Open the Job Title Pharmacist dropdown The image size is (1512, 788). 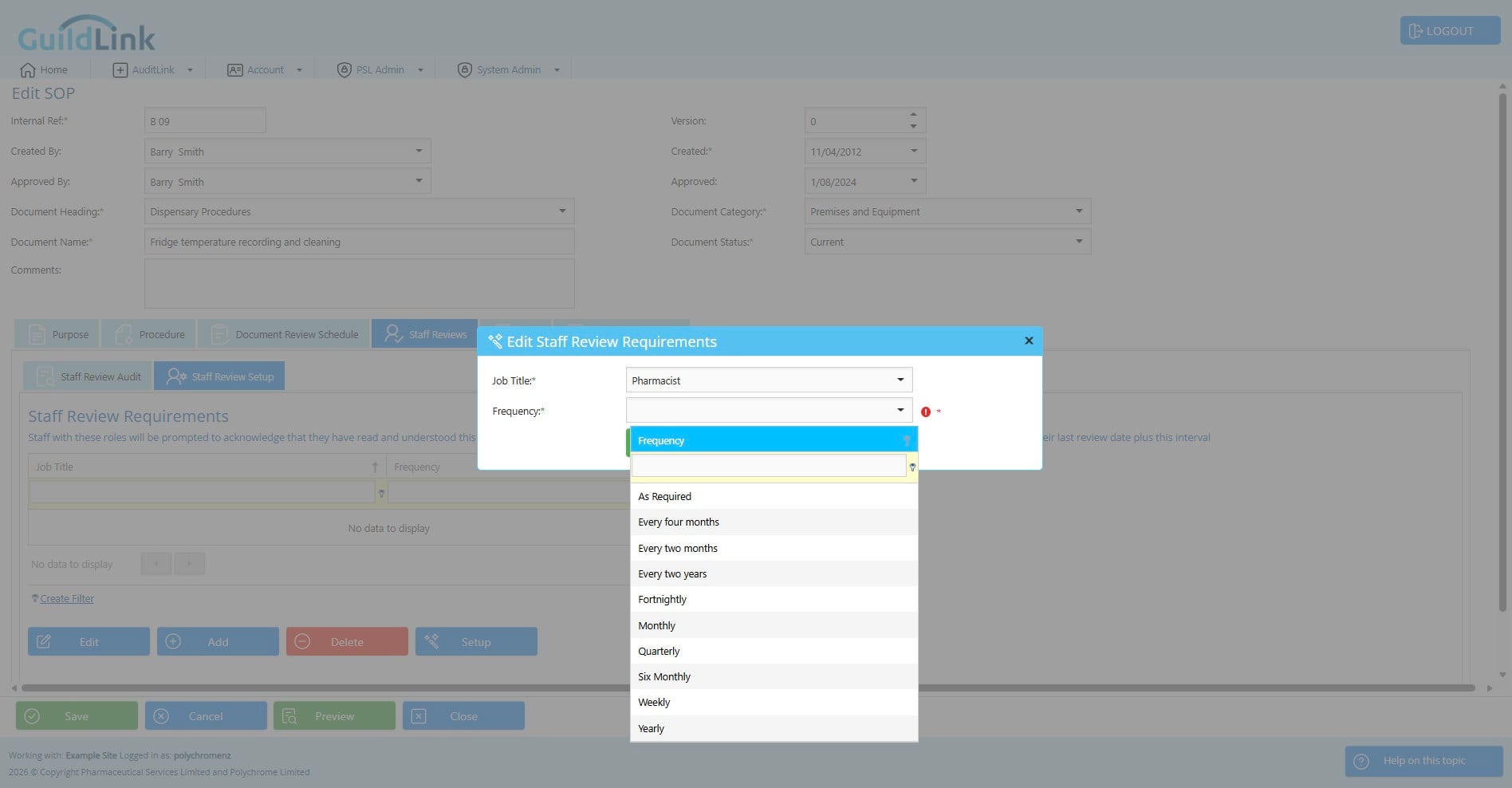click(900, 380)
